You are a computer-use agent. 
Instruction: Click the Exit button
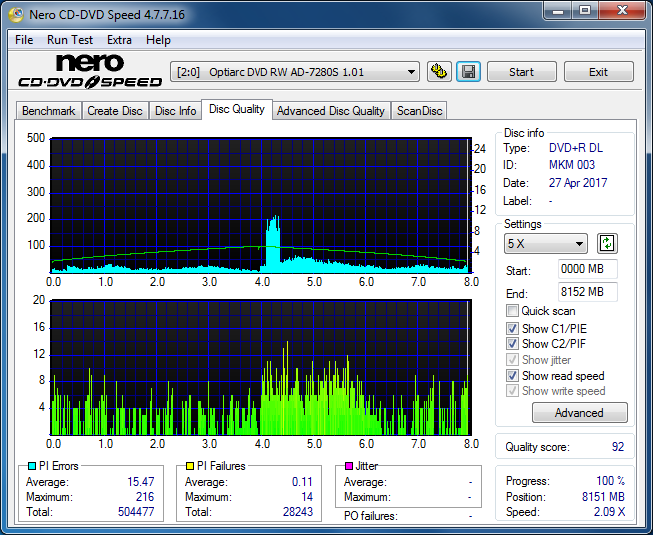click(x=598, y=72)
